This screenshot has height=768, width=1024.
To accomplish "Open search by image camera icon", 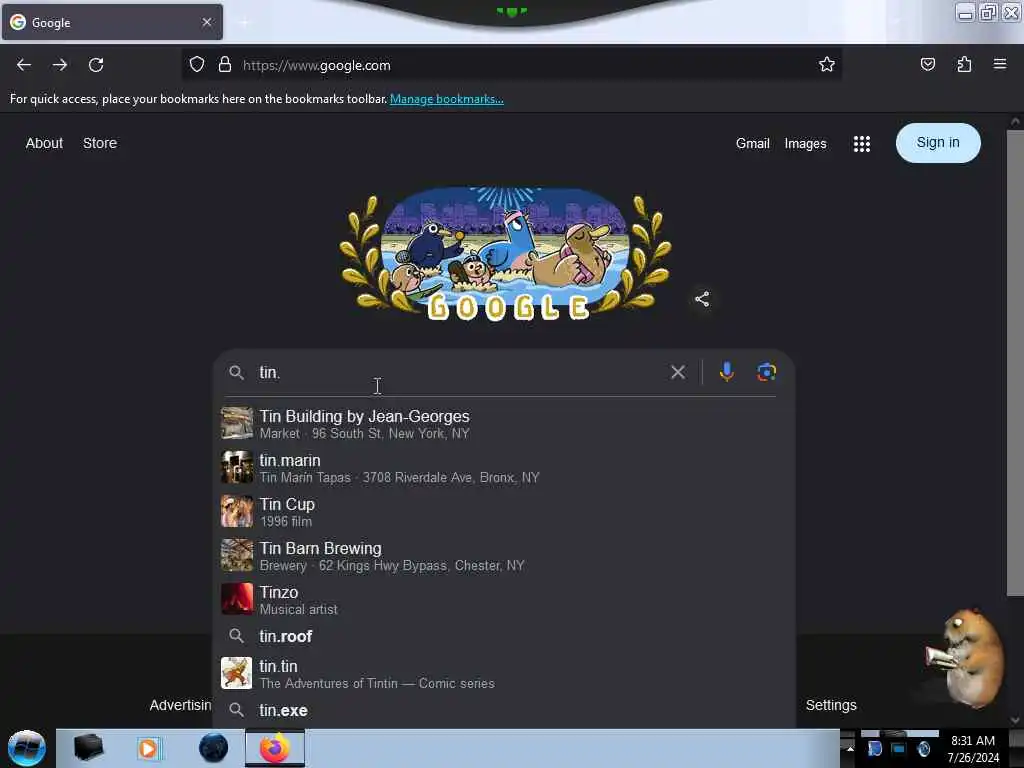I will click(766, 372).
